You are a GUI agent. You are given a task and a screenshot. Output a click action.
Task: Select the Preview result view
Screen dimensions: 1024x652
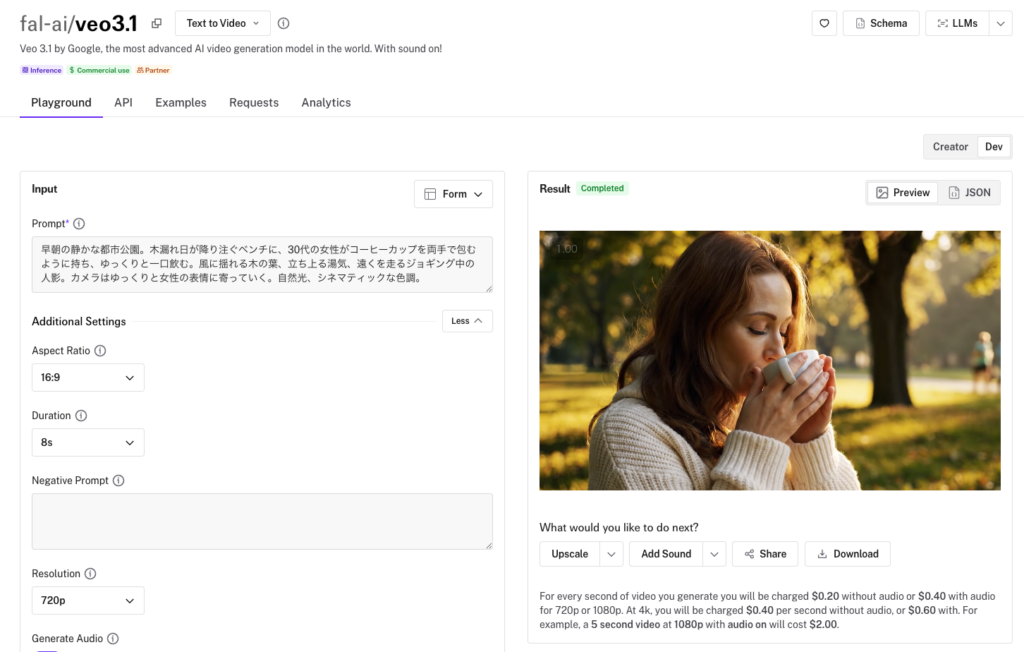[x=903, y=193]
